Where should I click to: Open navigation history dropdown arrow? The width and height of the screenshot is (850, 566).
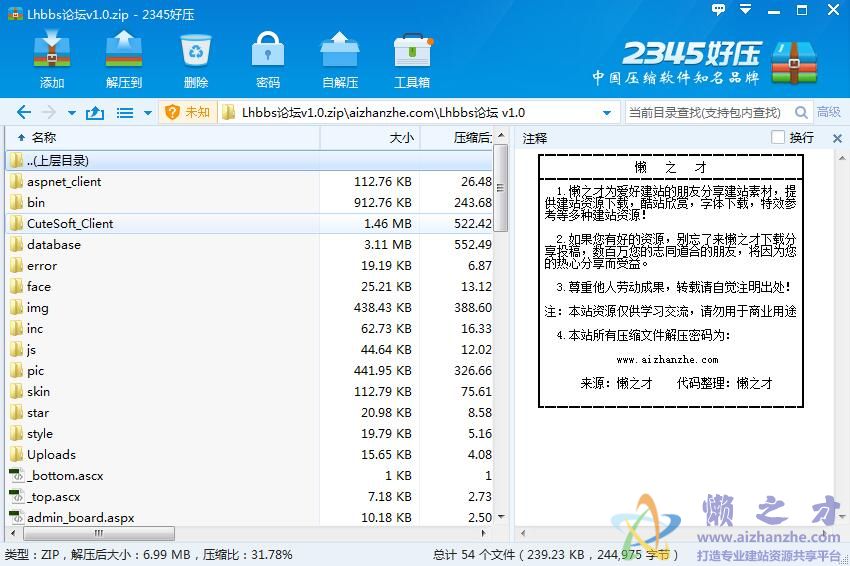(x=72, y=113)
